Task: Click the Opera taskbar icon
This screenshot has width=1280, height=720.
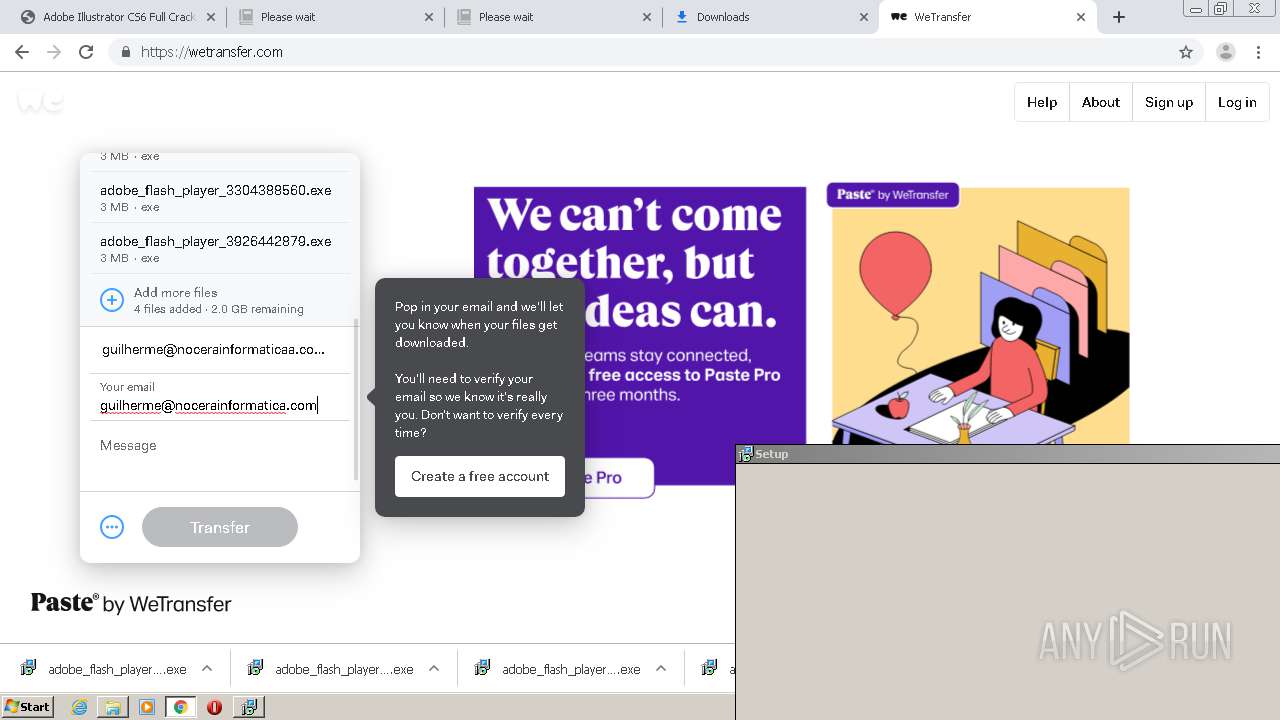Action: [214, 707]
